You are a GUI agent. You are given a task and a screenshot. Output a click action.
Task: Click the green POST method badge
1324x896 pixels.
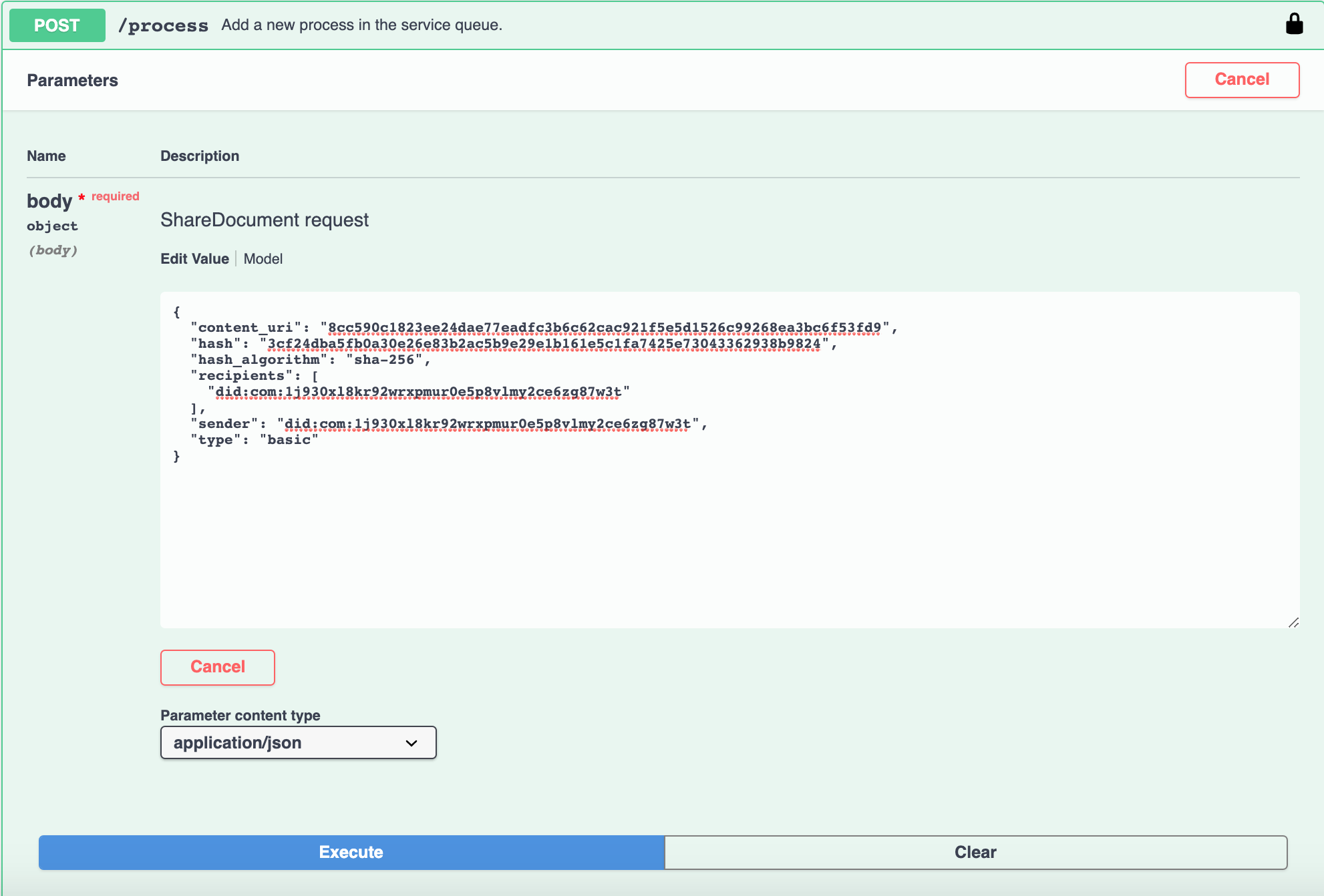coord(57,25)
